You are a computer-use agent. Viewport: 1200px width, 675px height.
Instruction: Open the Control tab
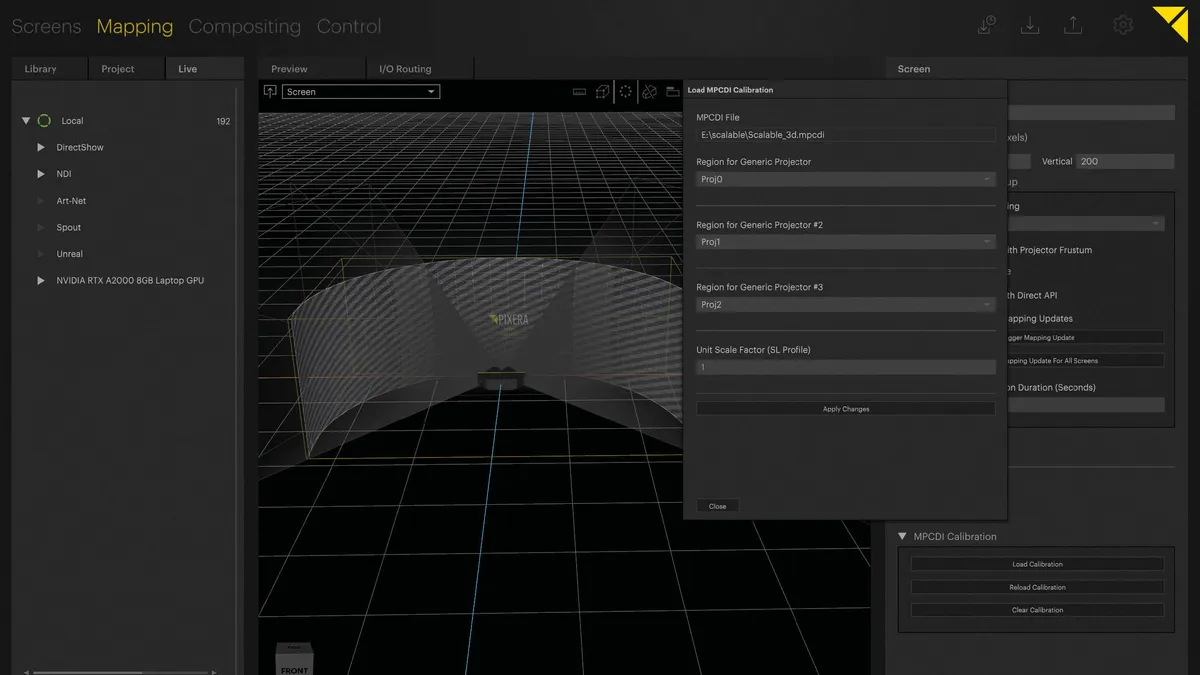coord(349,26)
